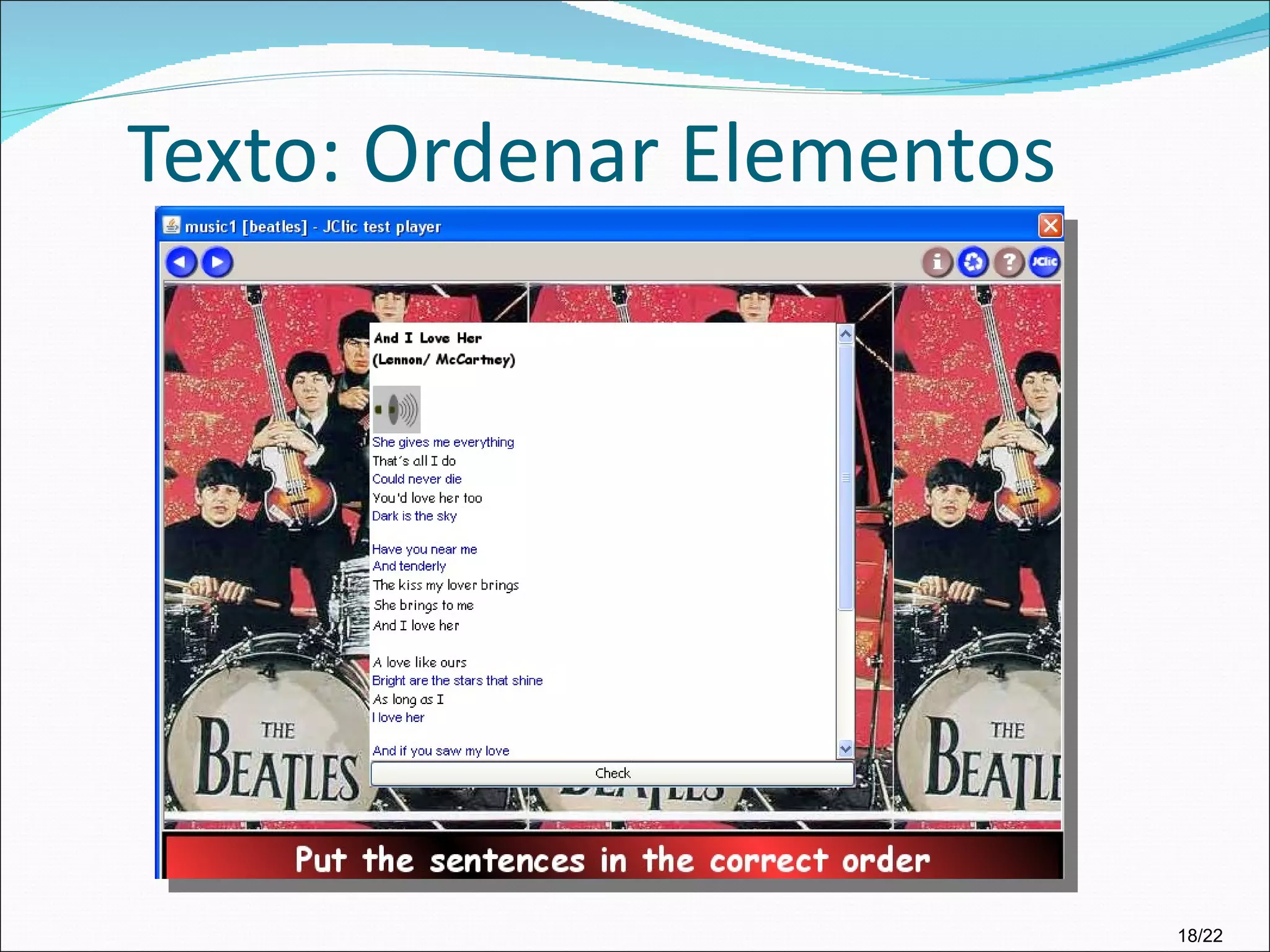Select the line 'She brings to me'
The width and height of the screenshot is (1270, 952).
coord(423,605)
